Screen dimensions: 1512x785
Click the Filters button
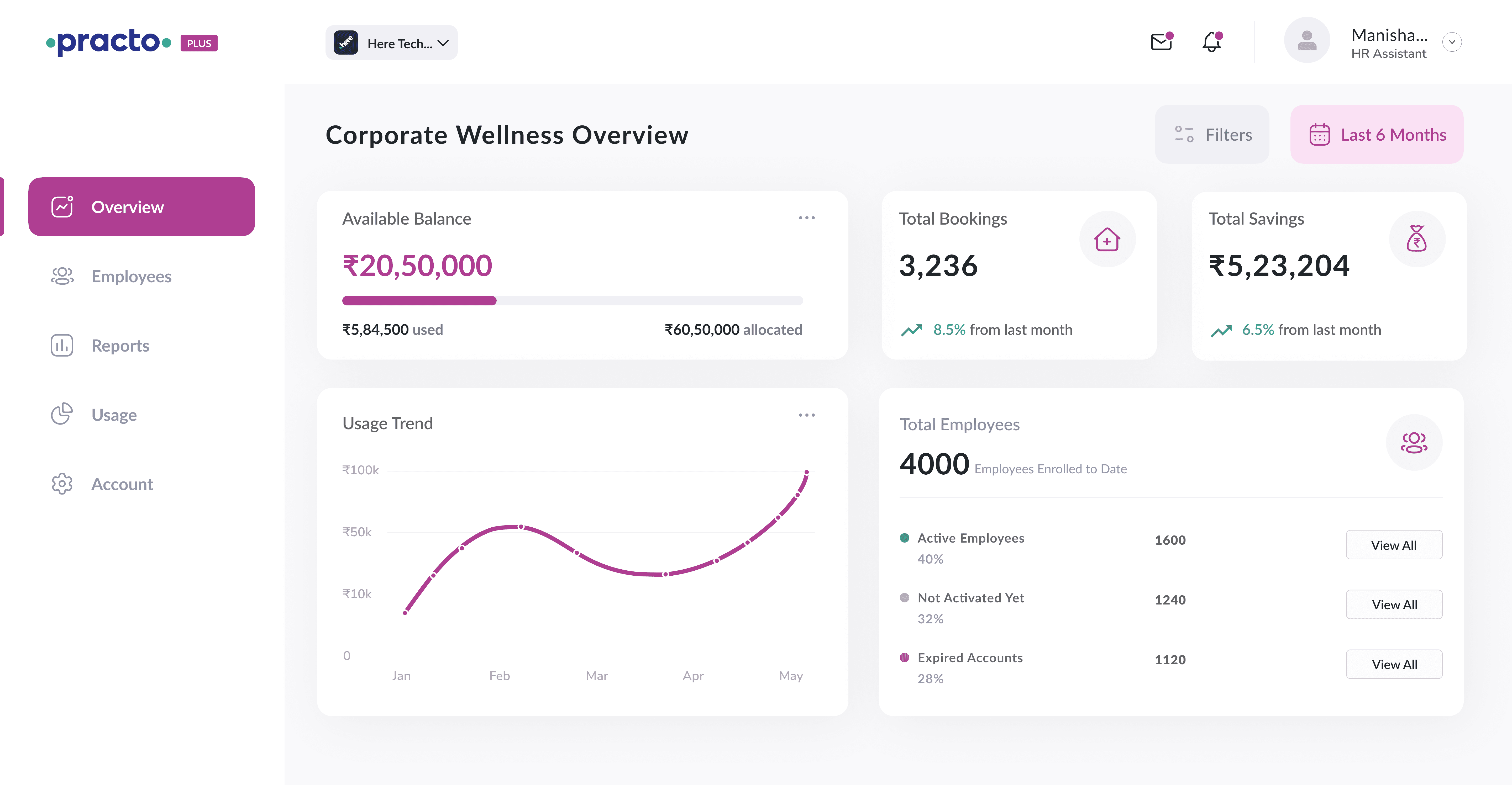[x=1212, y=134]
